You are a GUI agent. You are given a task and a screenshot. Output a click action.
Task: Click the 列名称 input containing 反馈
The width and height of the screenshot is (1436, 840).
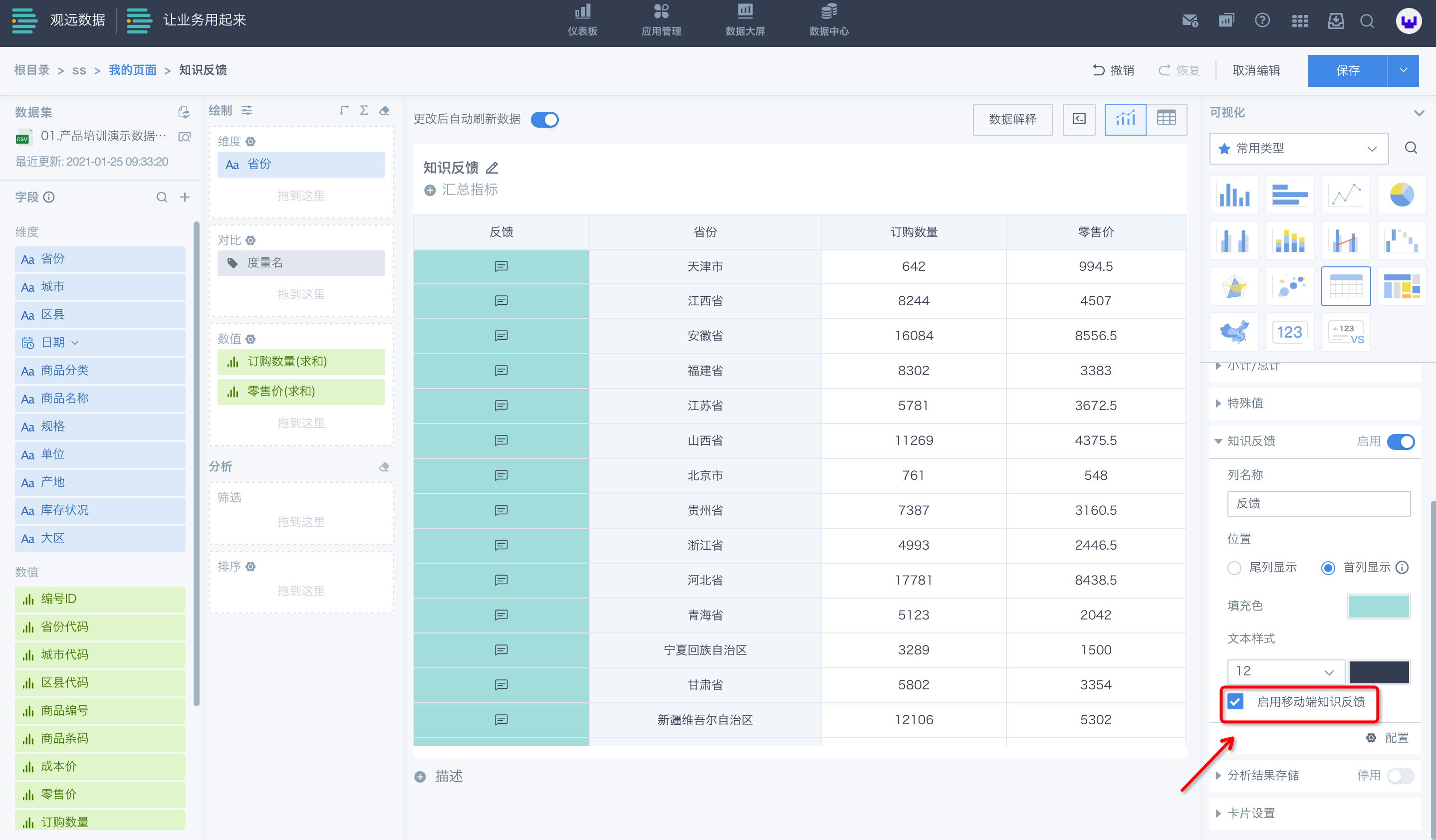tap(1319, 504)
